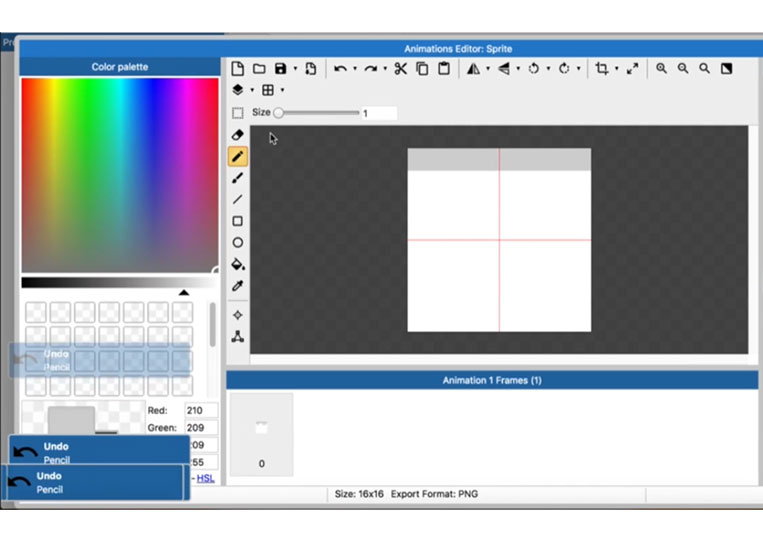Click the Resize diagonal arrows icon
Screen dimensions: 763x541
[632, 69]
